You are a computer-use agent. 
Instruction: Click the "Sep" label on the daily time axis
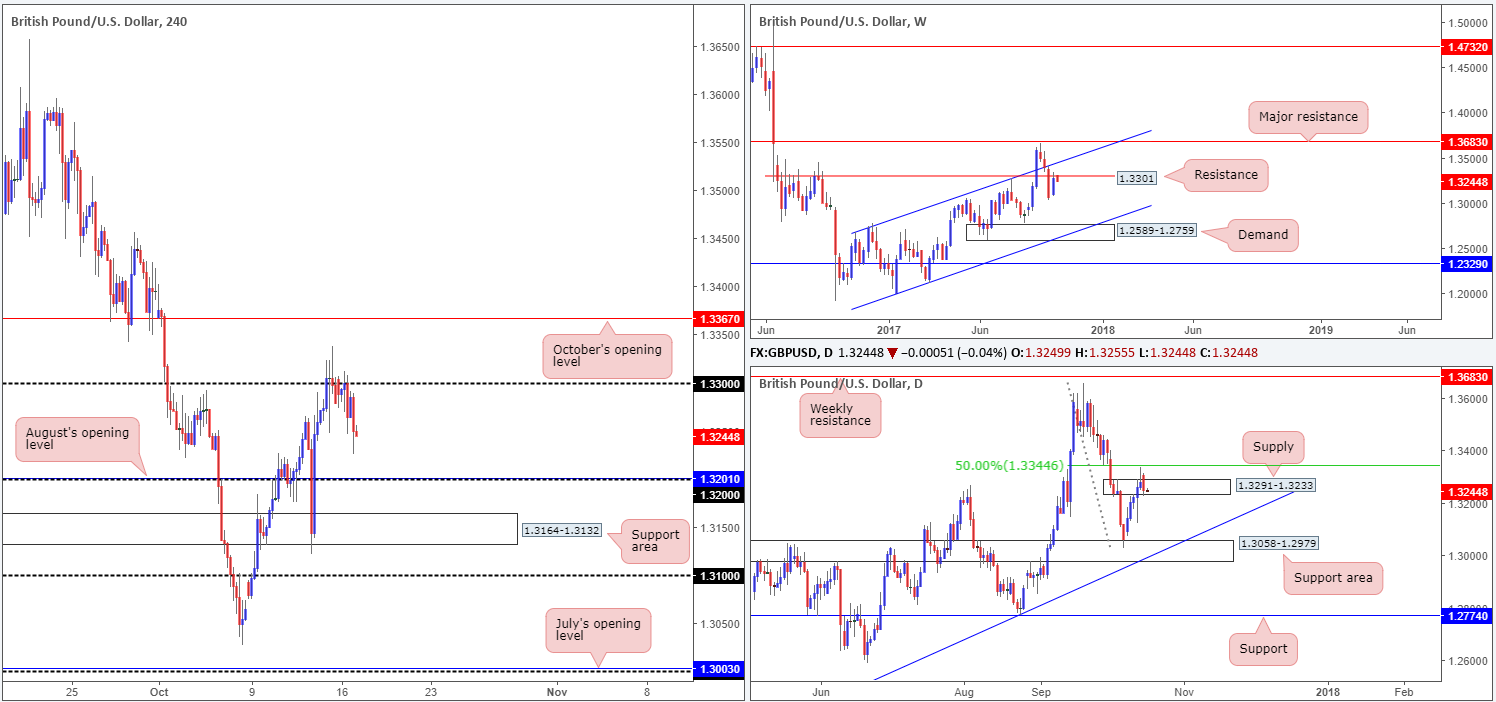point(1042,690)
